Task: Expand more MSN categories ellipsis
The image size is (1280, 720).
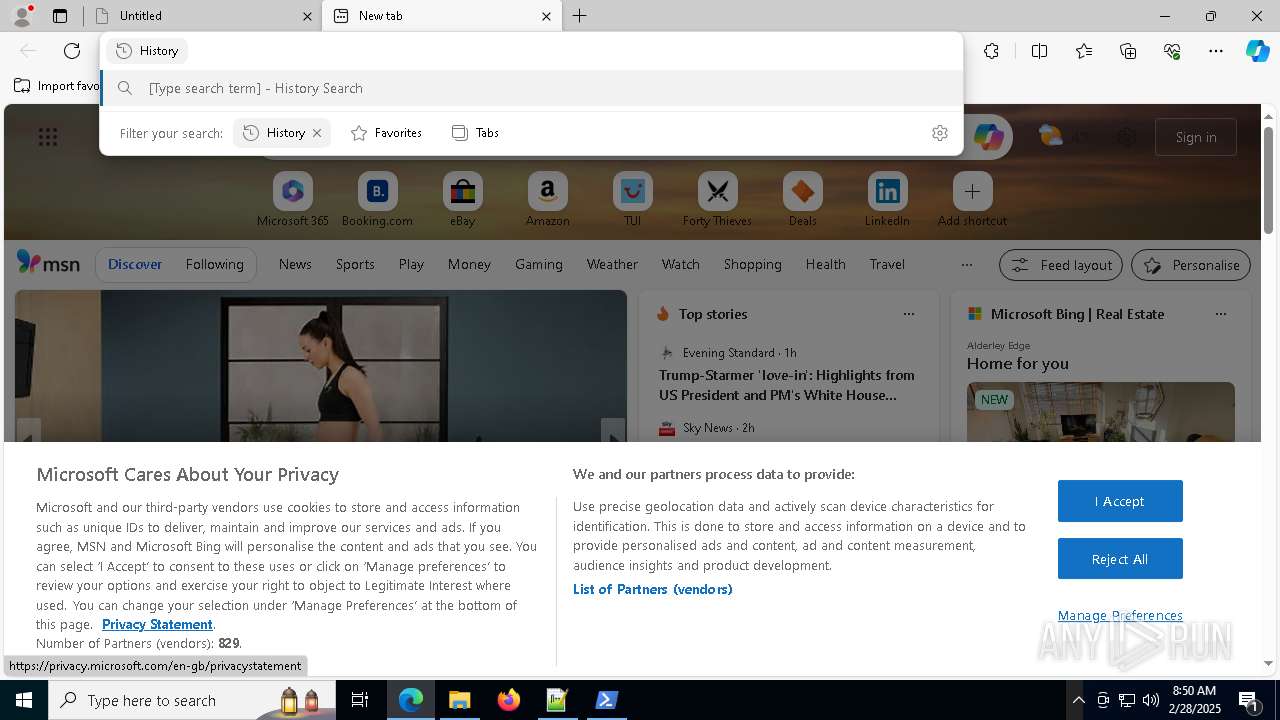Action: pyautogui.click(x=966, y=265)
